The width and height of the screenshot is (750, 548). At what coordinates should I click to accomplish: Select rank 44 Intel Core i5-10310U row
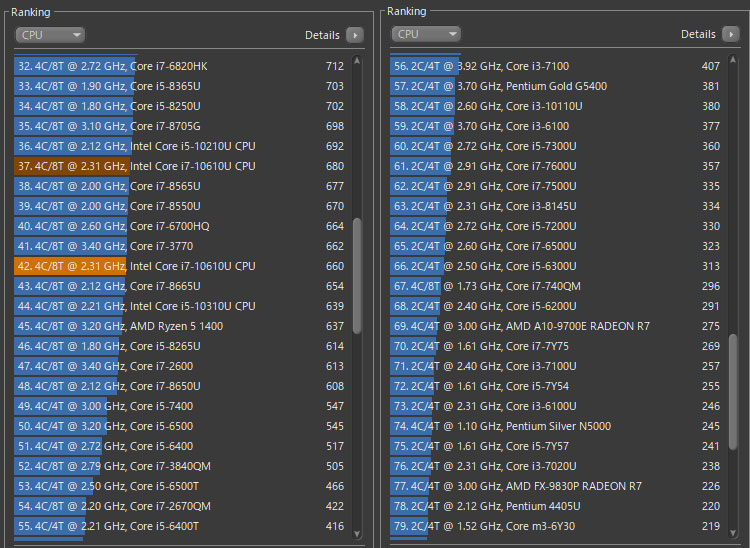tap(181, 306)
